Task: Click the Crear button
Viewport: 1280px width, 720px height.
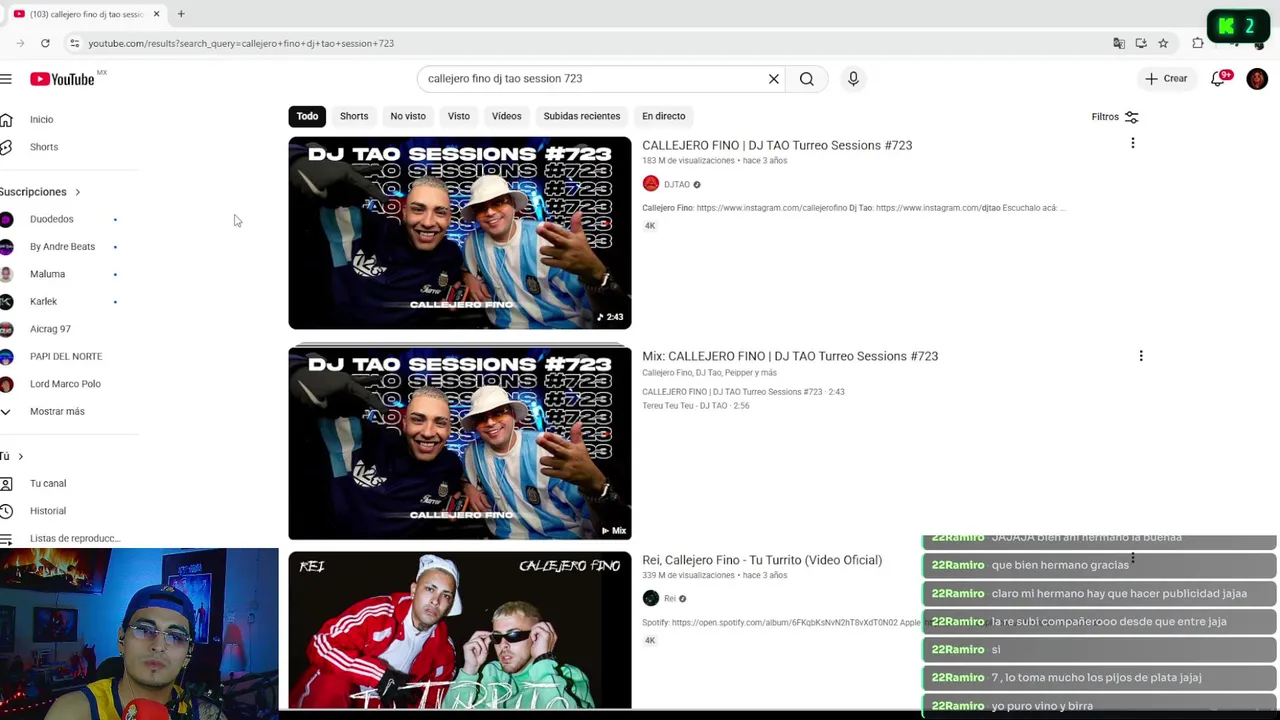Action: tap(1166, 79)
